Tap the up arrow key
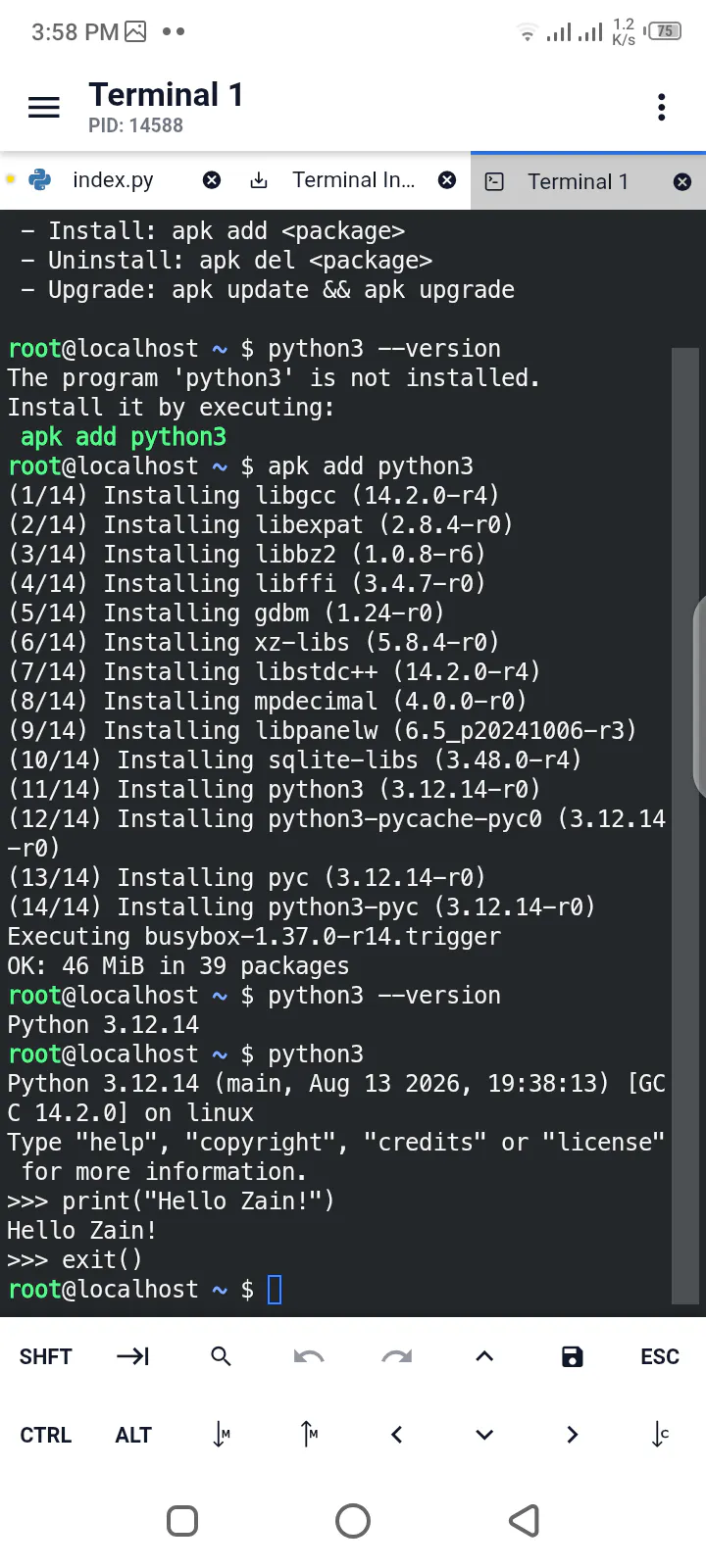Screen dimensions: 706x1568 484,1356
